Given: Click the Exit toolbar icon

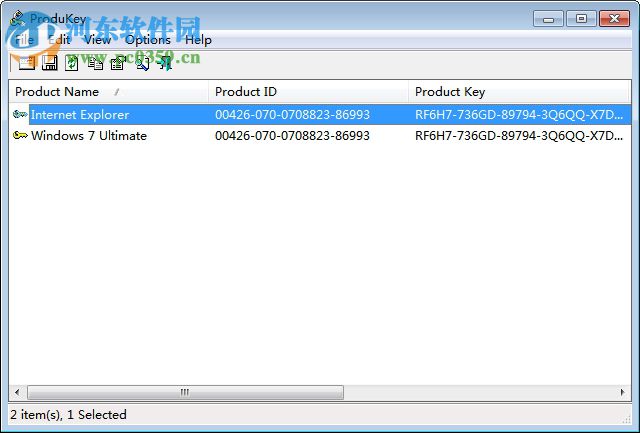Looking at the screenshot, I should 165,63.
